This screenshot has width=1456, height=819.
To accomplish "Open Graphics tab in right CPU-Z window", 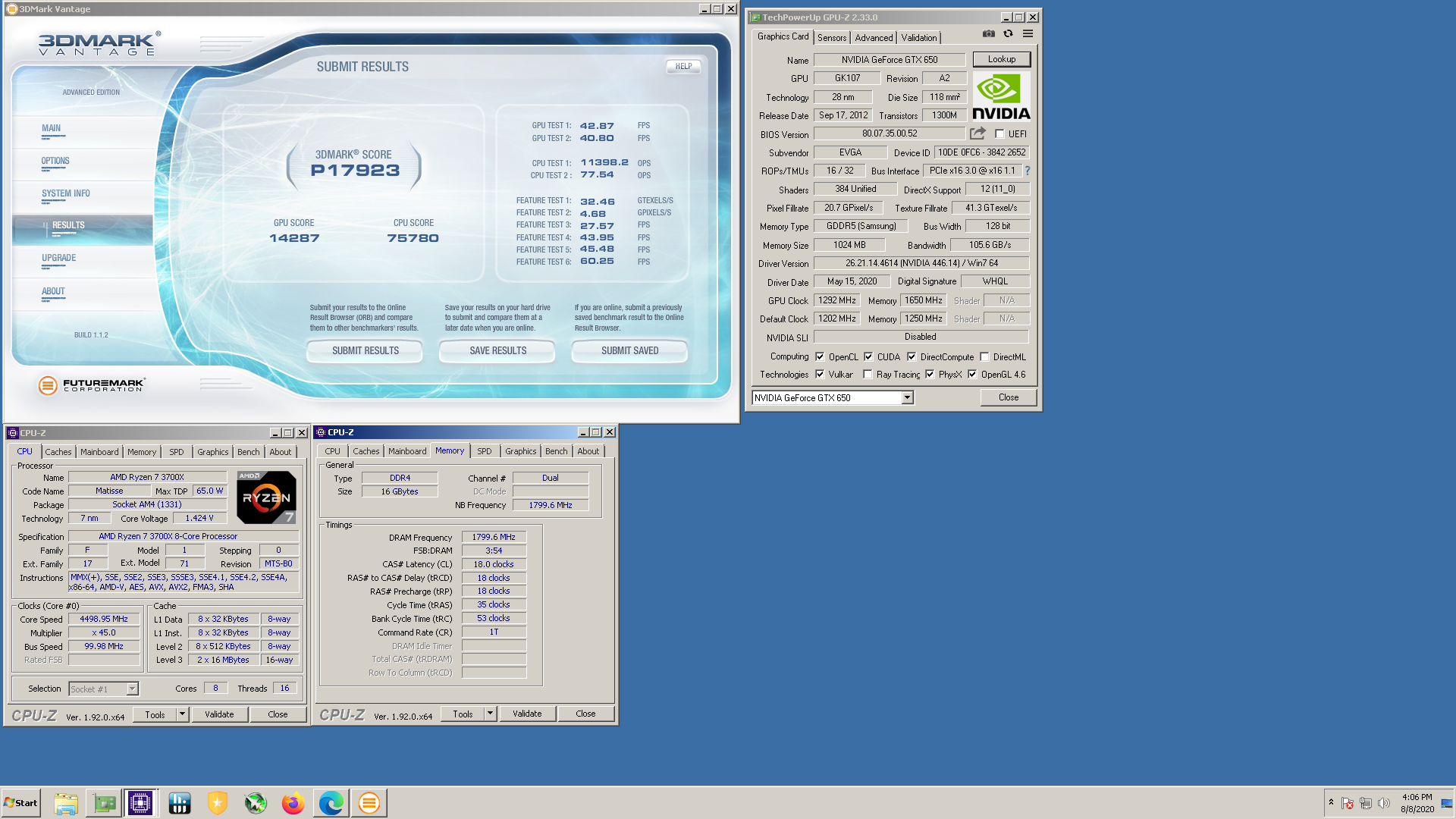I will 521,451.
